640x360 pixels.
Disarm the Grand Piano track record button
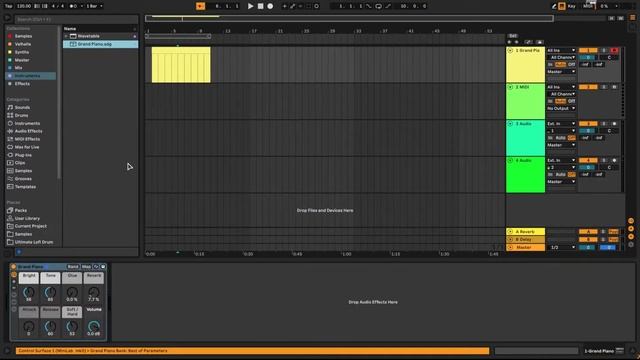[614, 50]
